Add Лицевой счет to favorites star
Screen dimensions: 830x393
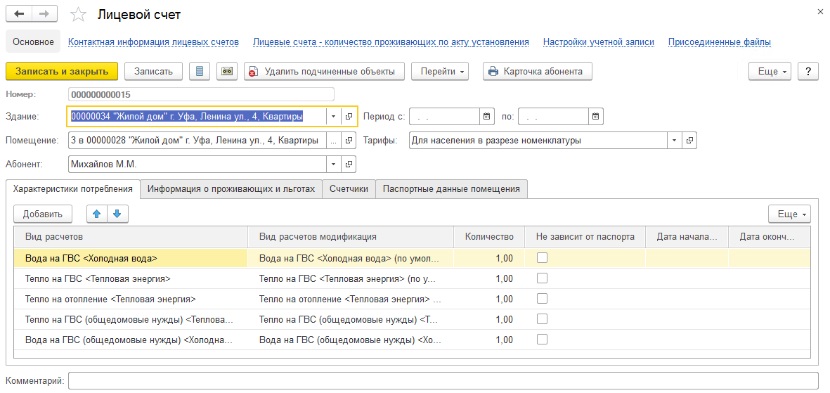coord(78,15)
